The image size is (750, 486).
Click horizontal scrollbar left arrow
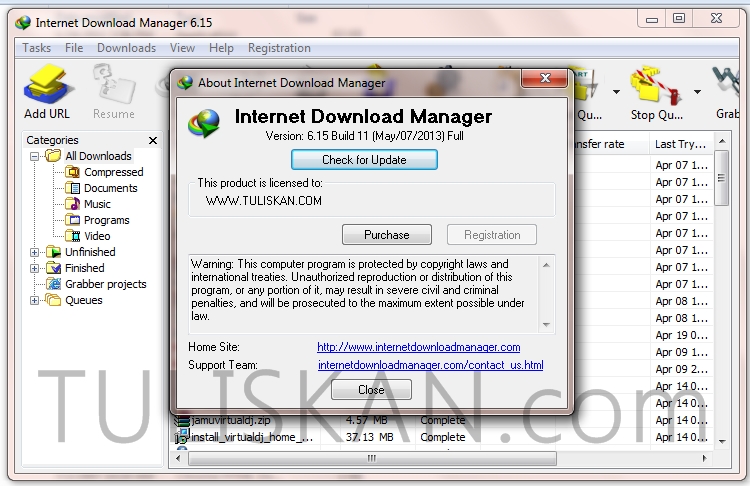(178, 458)
